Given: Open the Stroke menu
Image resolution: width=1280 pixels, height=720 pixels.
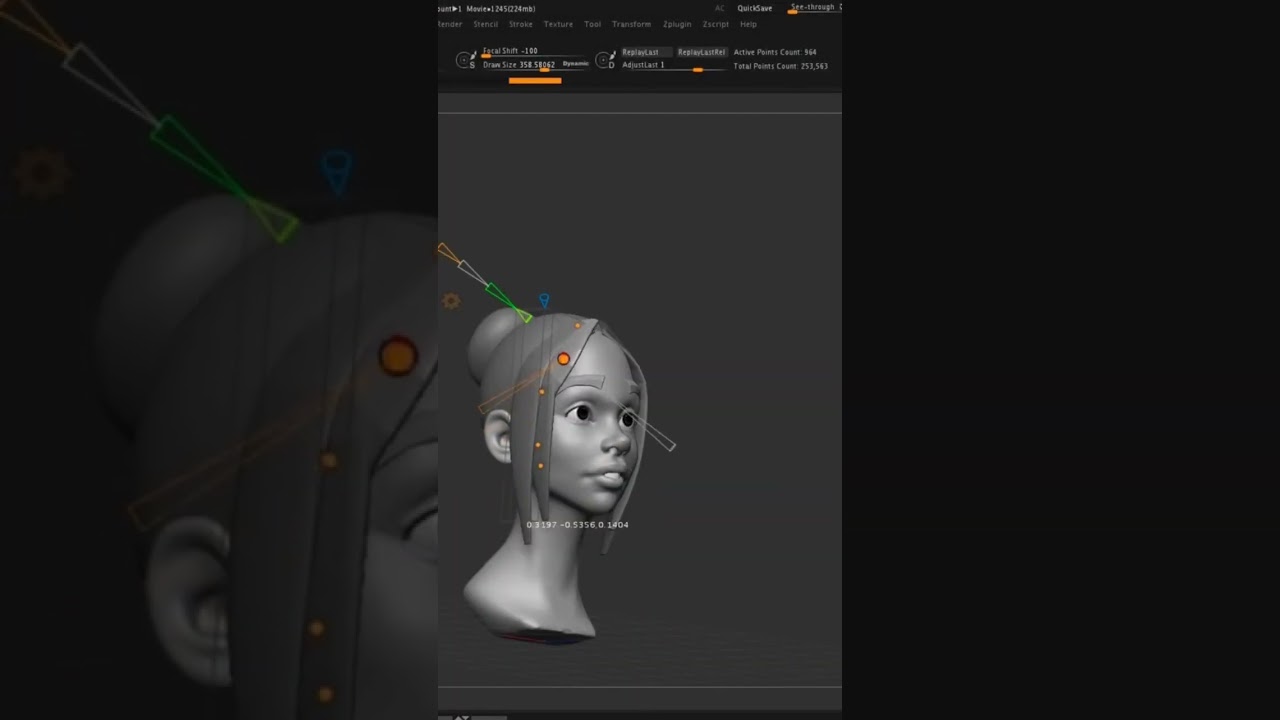Looking at the screenshot, I should coord(520,24).
